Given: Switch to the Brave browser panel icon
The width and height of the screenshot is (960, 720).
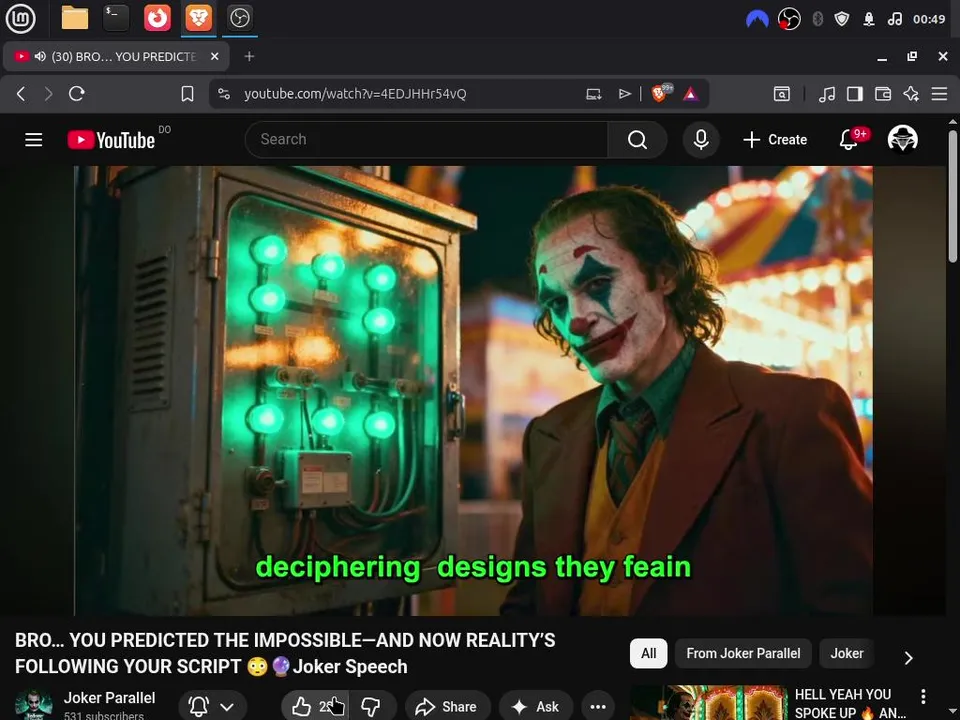Looking at the screenshot, I should pos(198,18).
